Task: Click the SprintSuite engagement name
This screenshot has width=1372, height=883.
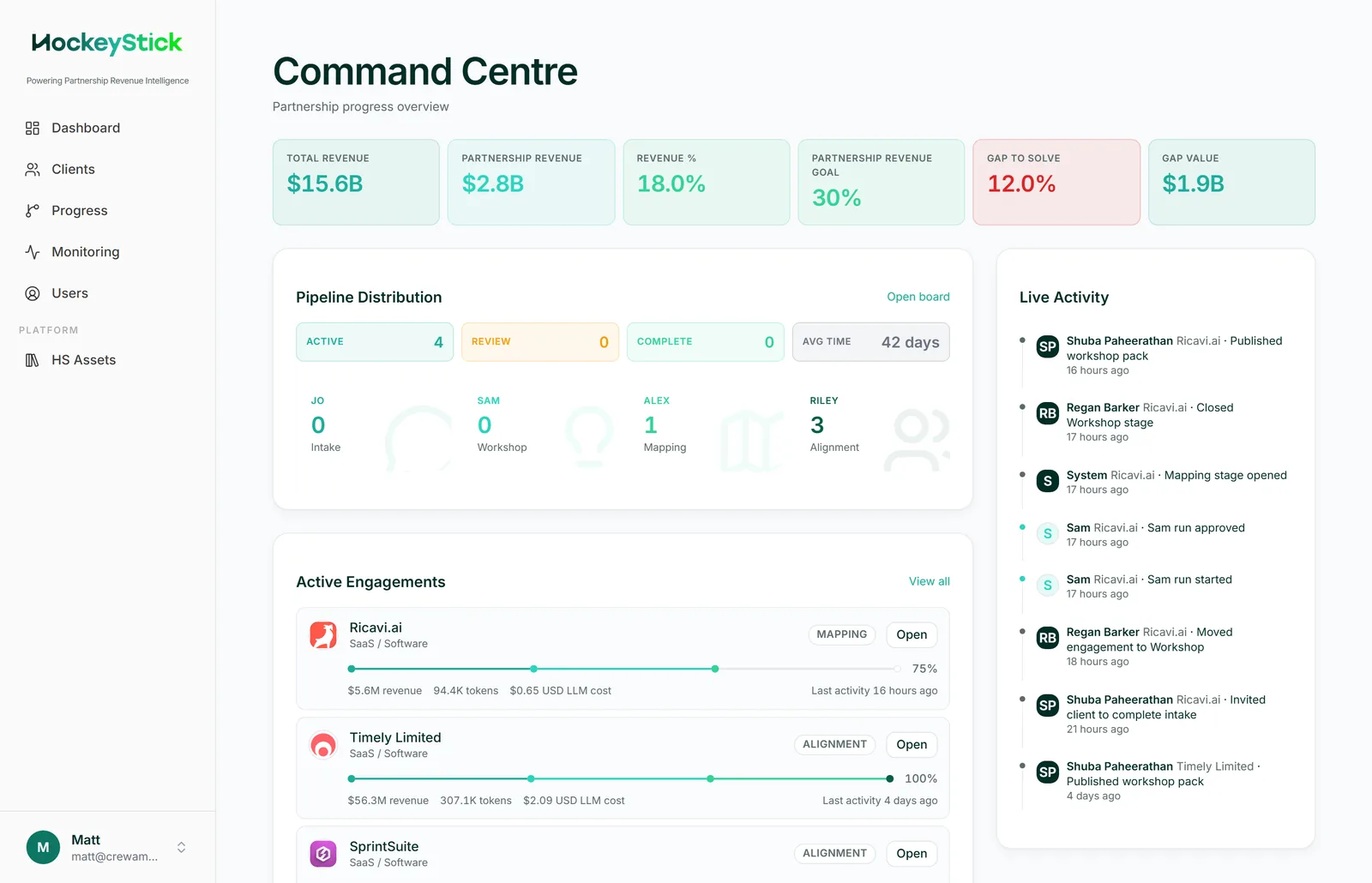Action: tap(384, 846)
